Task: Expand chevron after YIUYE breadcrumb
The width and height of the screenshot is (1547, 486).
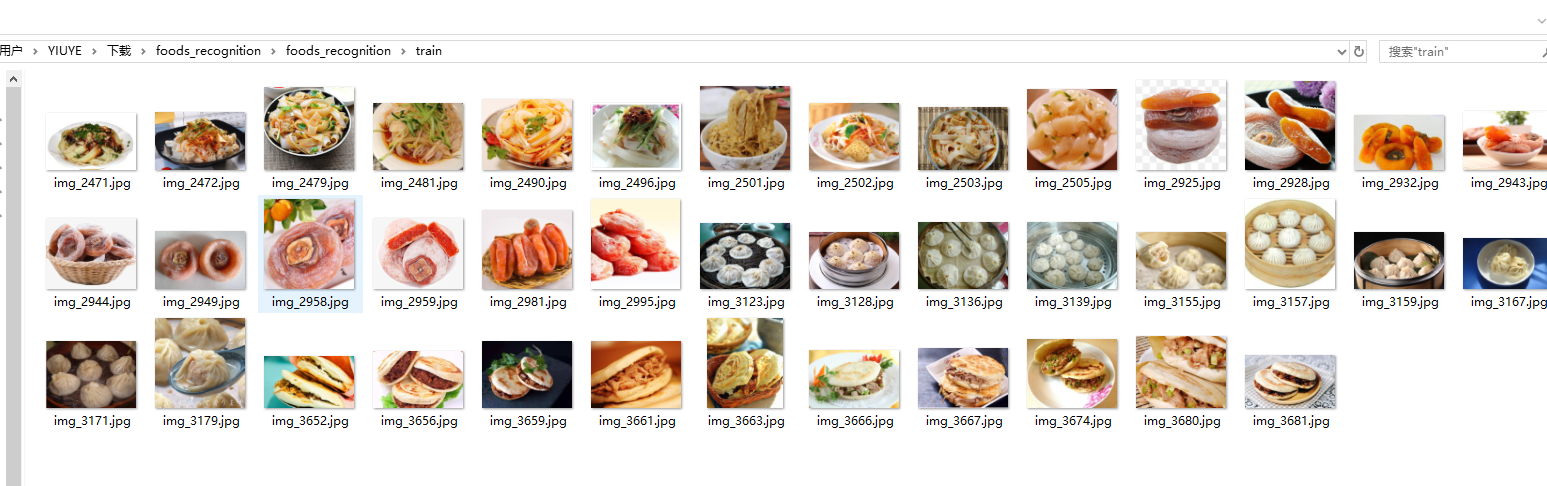Action: tap(94, 51)
